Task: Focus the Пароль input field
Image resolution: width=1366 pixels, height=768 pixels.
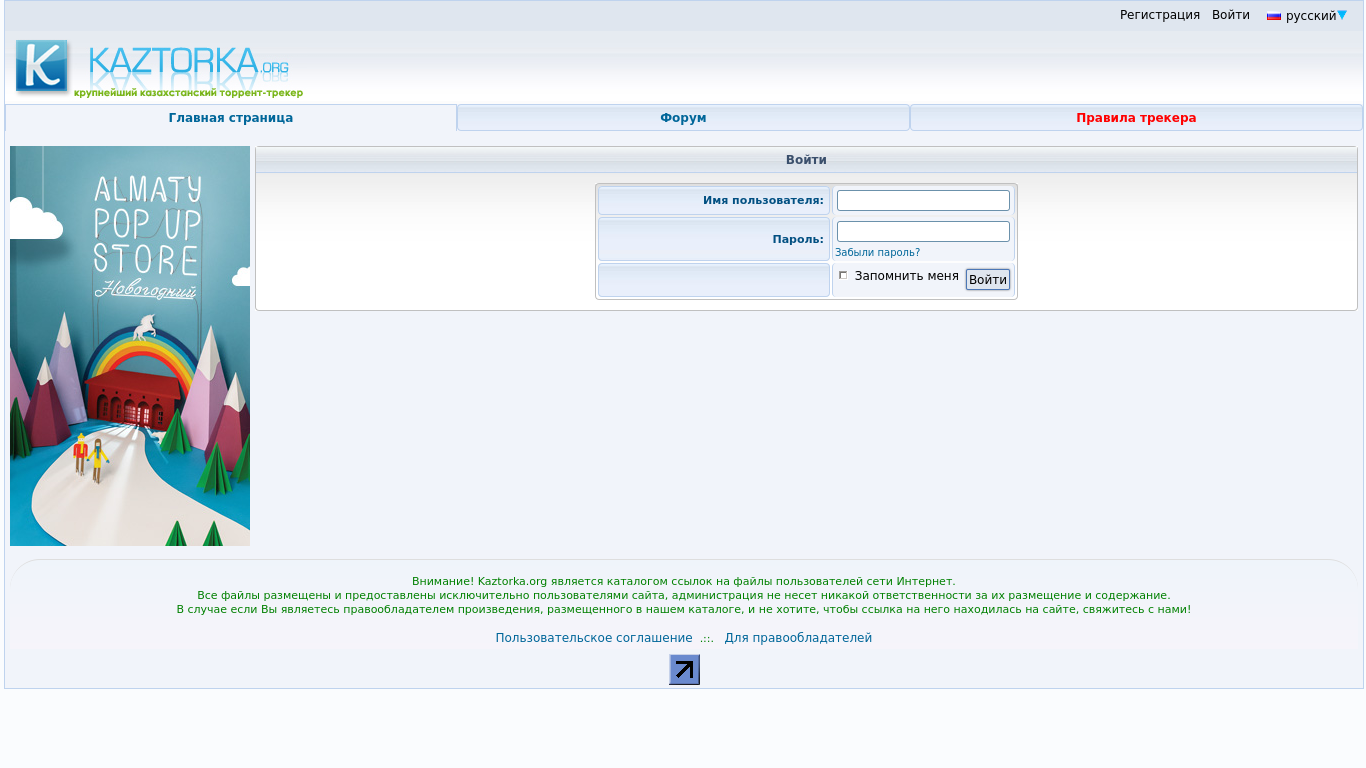Action: [923, 232]
